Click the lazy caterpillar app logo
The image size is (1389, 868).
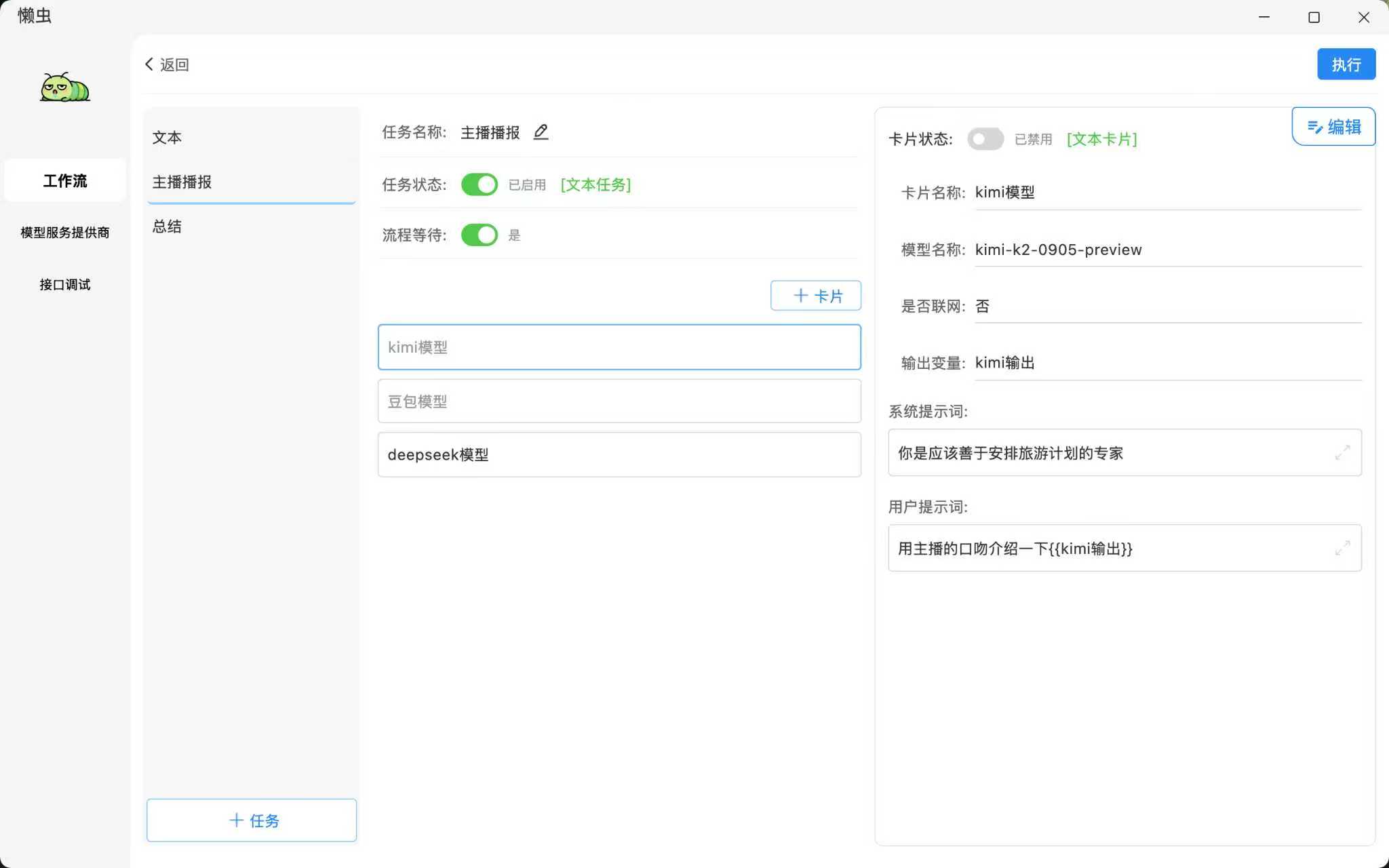tap(64, 86)
